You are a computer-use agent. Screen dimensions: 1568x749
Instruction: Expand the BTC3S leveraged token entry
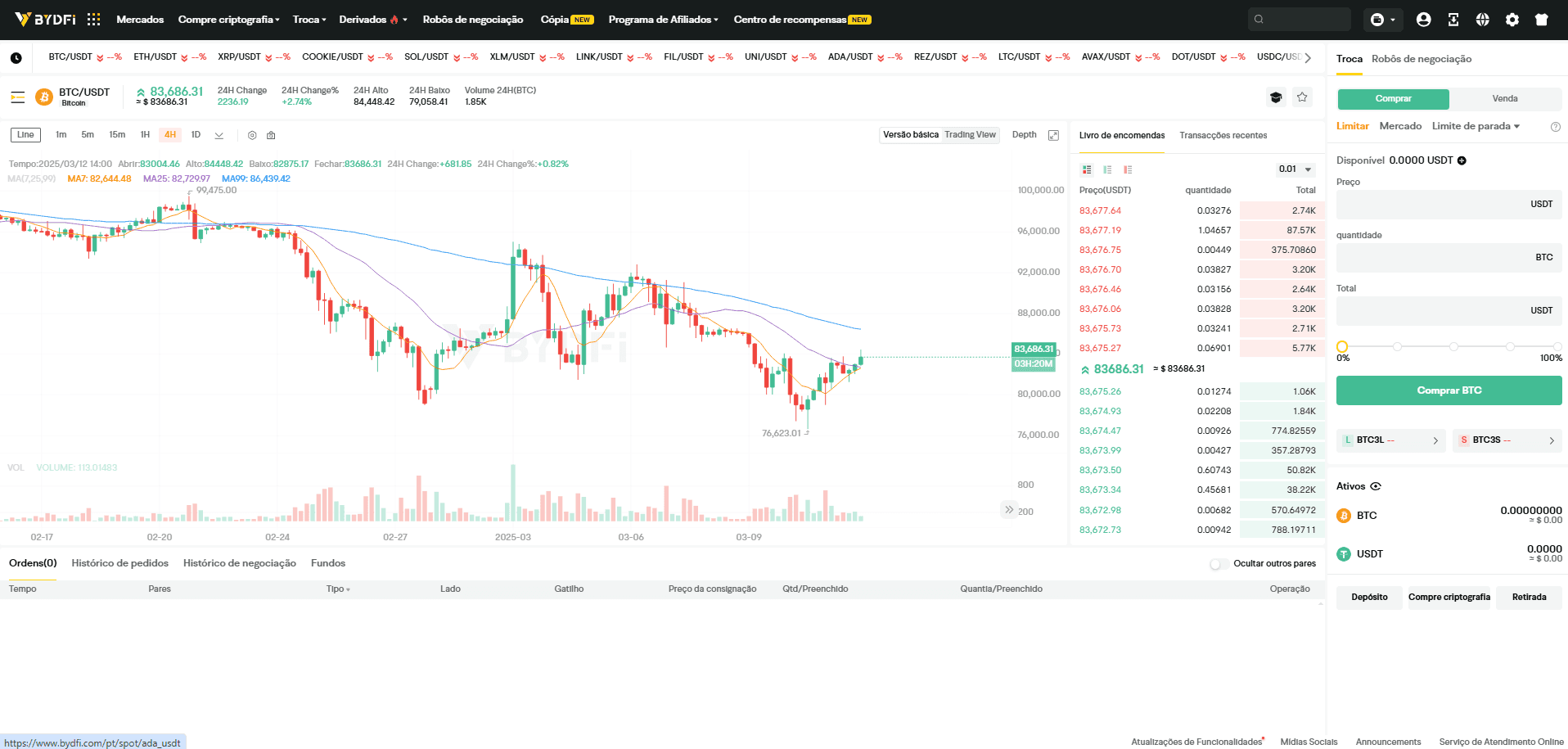tap(1507, 440)
